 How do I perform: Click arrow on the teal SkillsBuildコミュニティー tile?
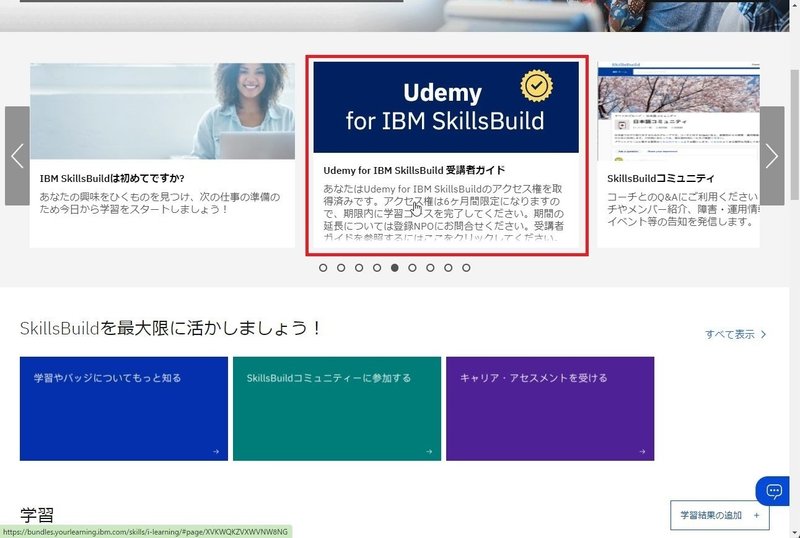(429, 451)
